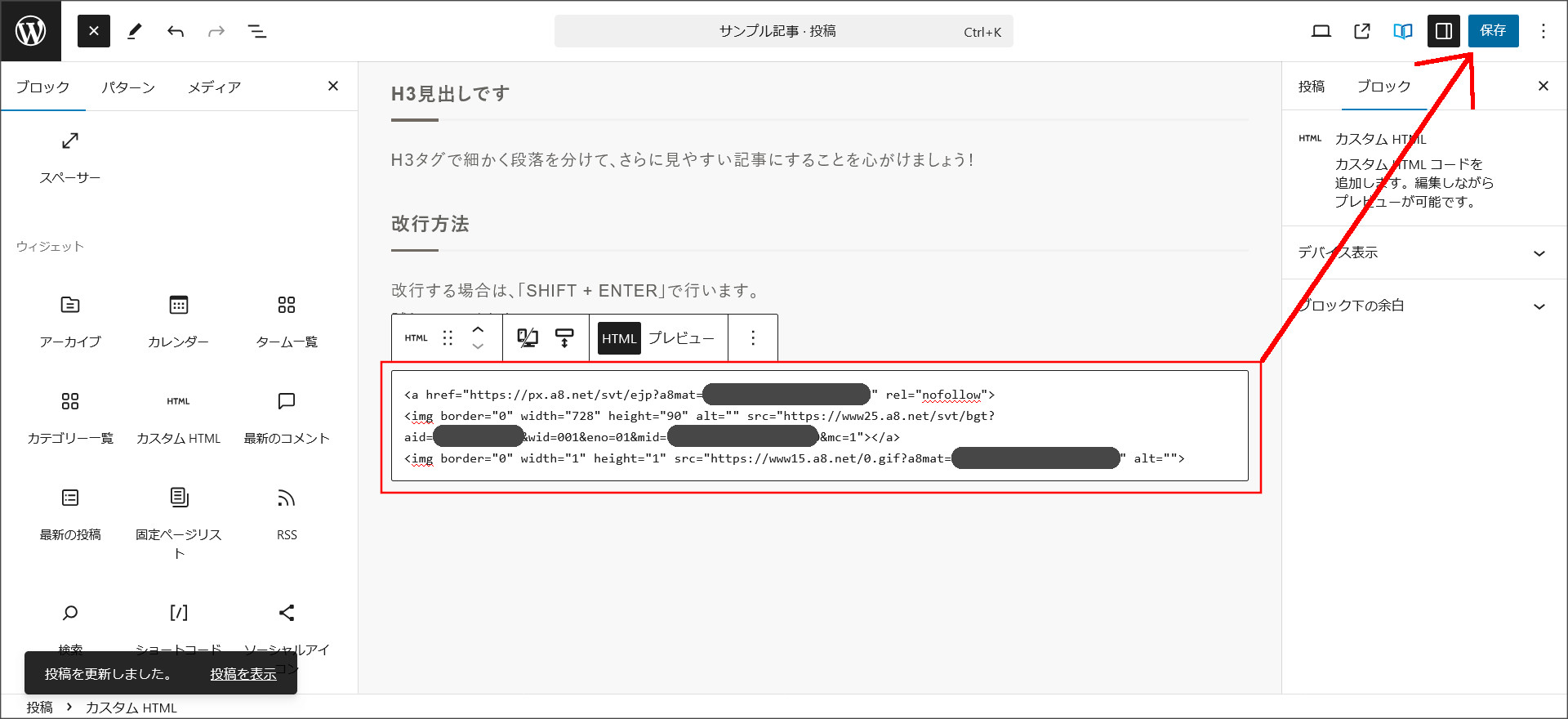Switch to laptop preview view
Screen dimensions: 1568x719
point(1321,31)
